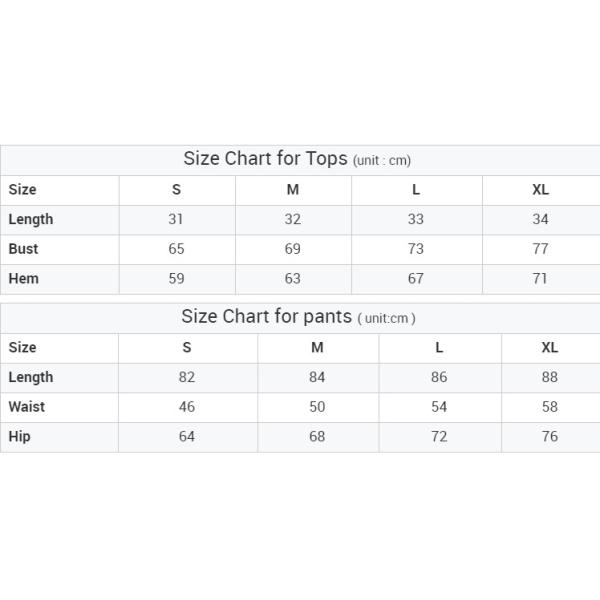Click the Waist row label
Viewport: 600px width, 600px height.
tap(27, 406)
